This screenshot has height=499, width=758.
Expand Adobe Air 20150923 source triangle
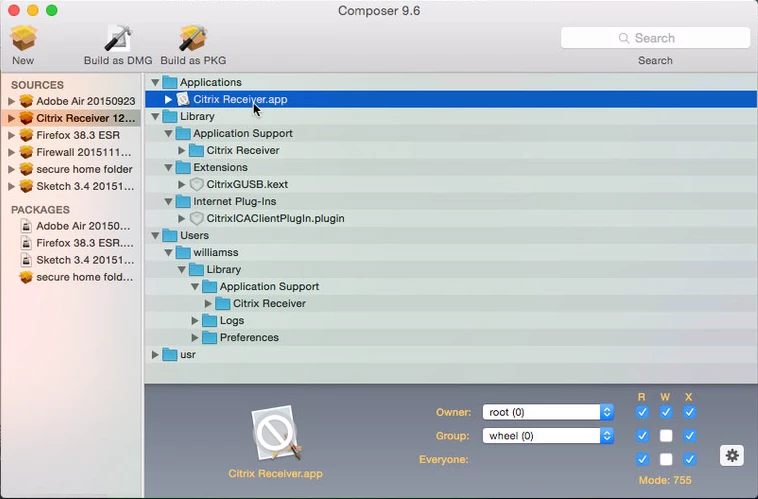(x=11, y=101)
